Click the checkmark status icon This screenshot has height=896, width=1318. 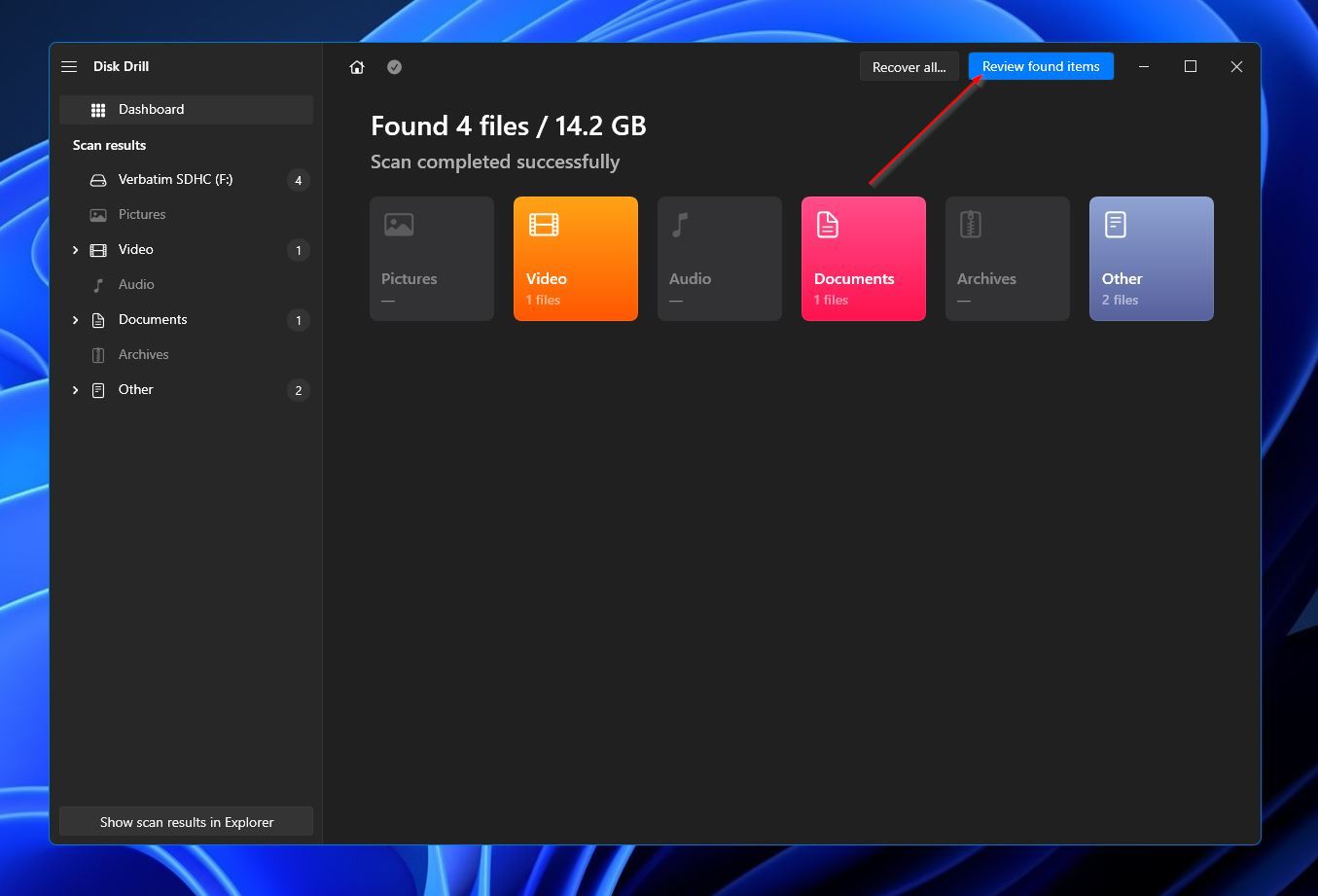pos(394,67)
